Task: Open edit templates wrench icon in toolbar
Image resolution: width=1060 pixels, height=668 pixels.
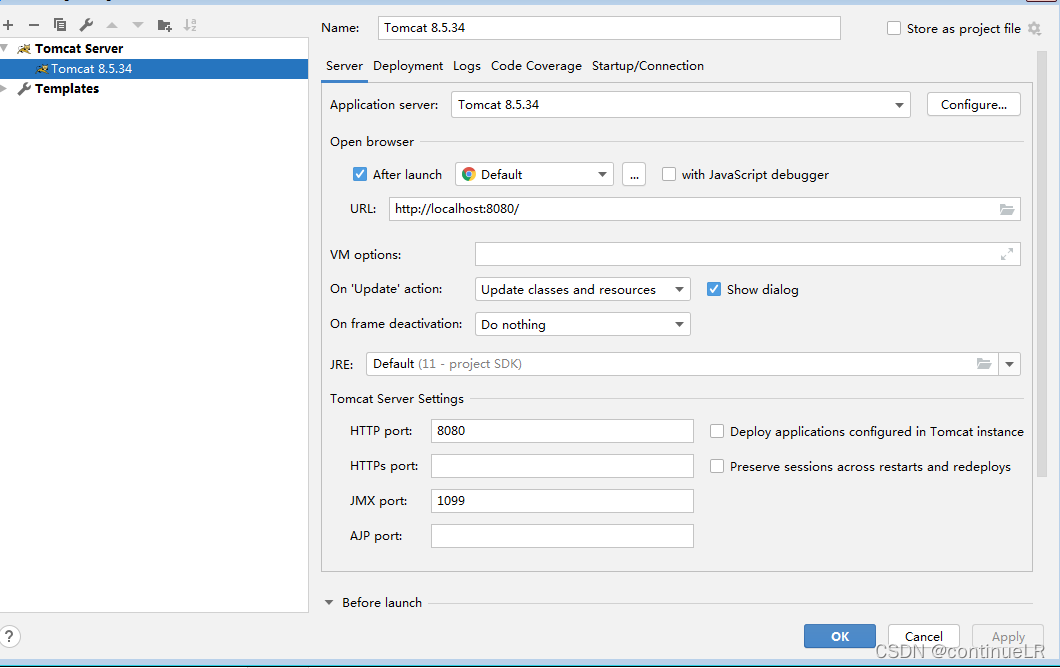Action: click(86, 25)
